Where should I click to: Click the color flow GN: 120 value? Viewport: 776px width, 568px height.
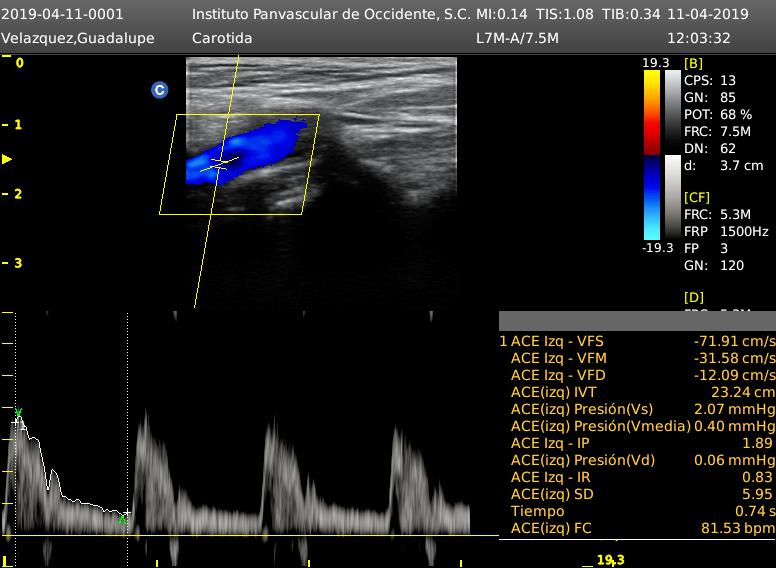point(714,265)
